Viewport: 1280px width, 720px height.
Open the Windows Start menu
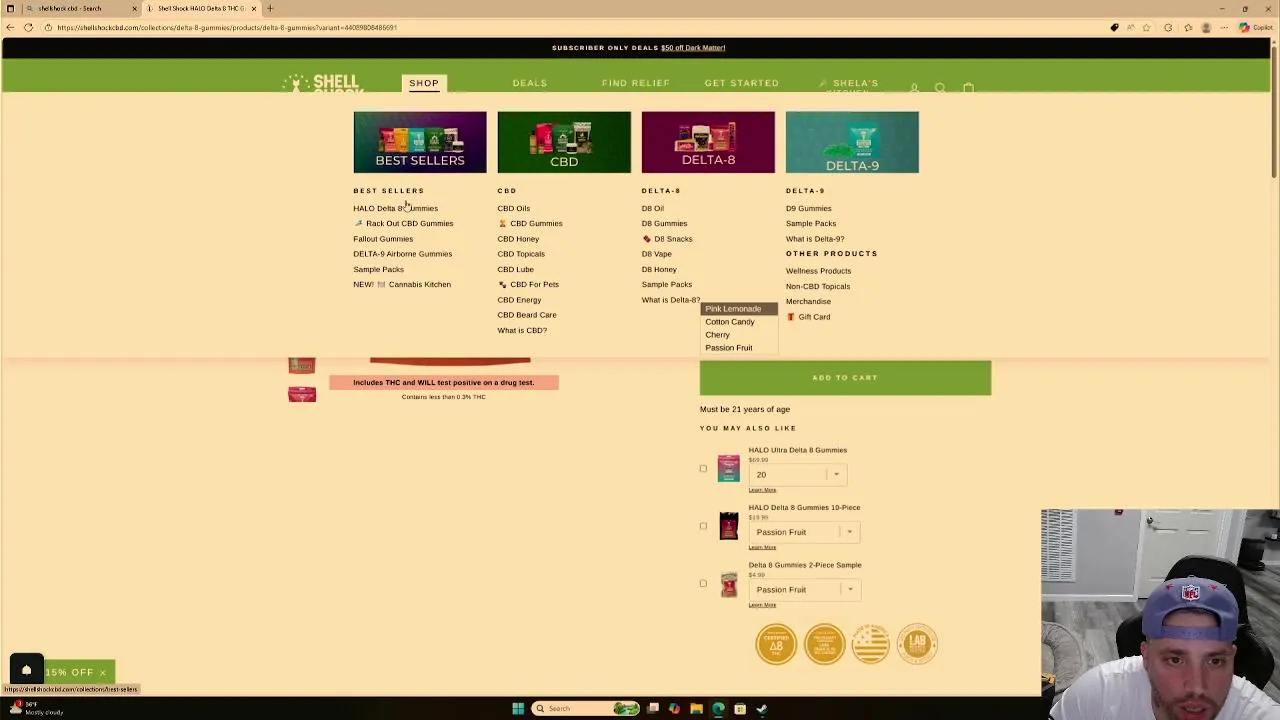click(518, 709)
